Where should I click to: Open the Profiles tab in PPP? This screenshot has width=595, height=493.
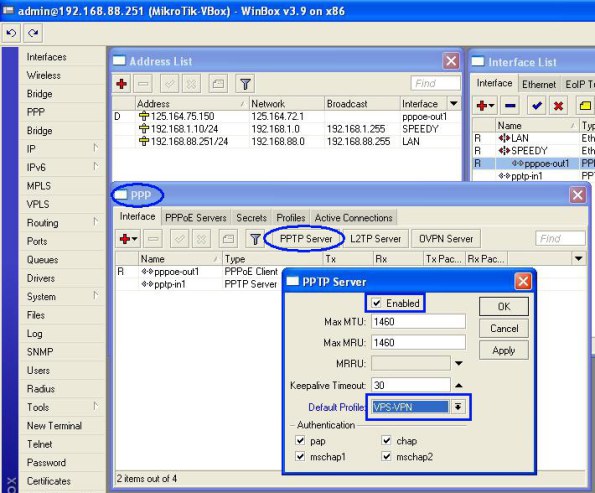click(x=291, y=217)
